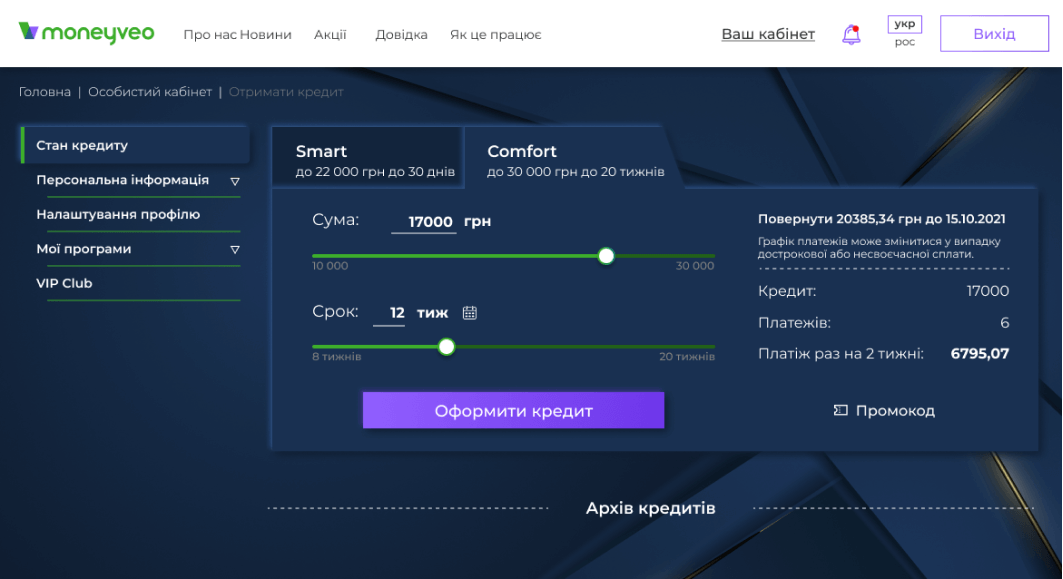Open VIP Club sidebar item

click(64, 283)
